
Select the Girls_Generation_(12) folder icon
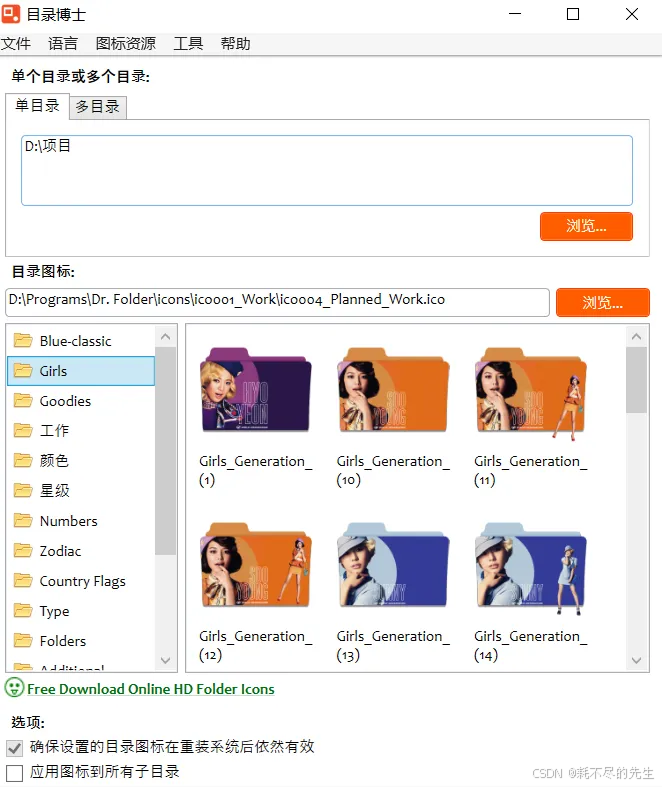point(255,565)
